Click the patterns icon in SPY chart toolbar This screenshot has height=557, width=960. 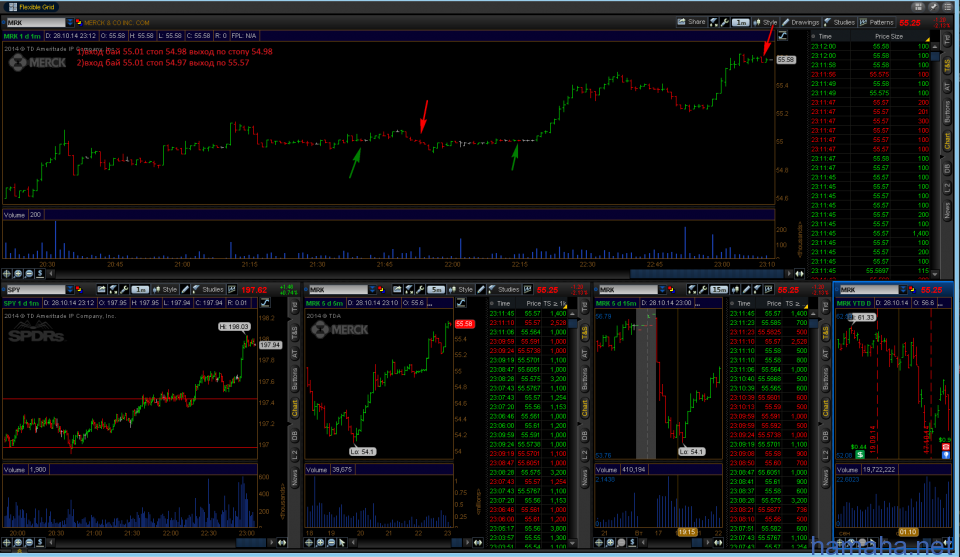232,290
